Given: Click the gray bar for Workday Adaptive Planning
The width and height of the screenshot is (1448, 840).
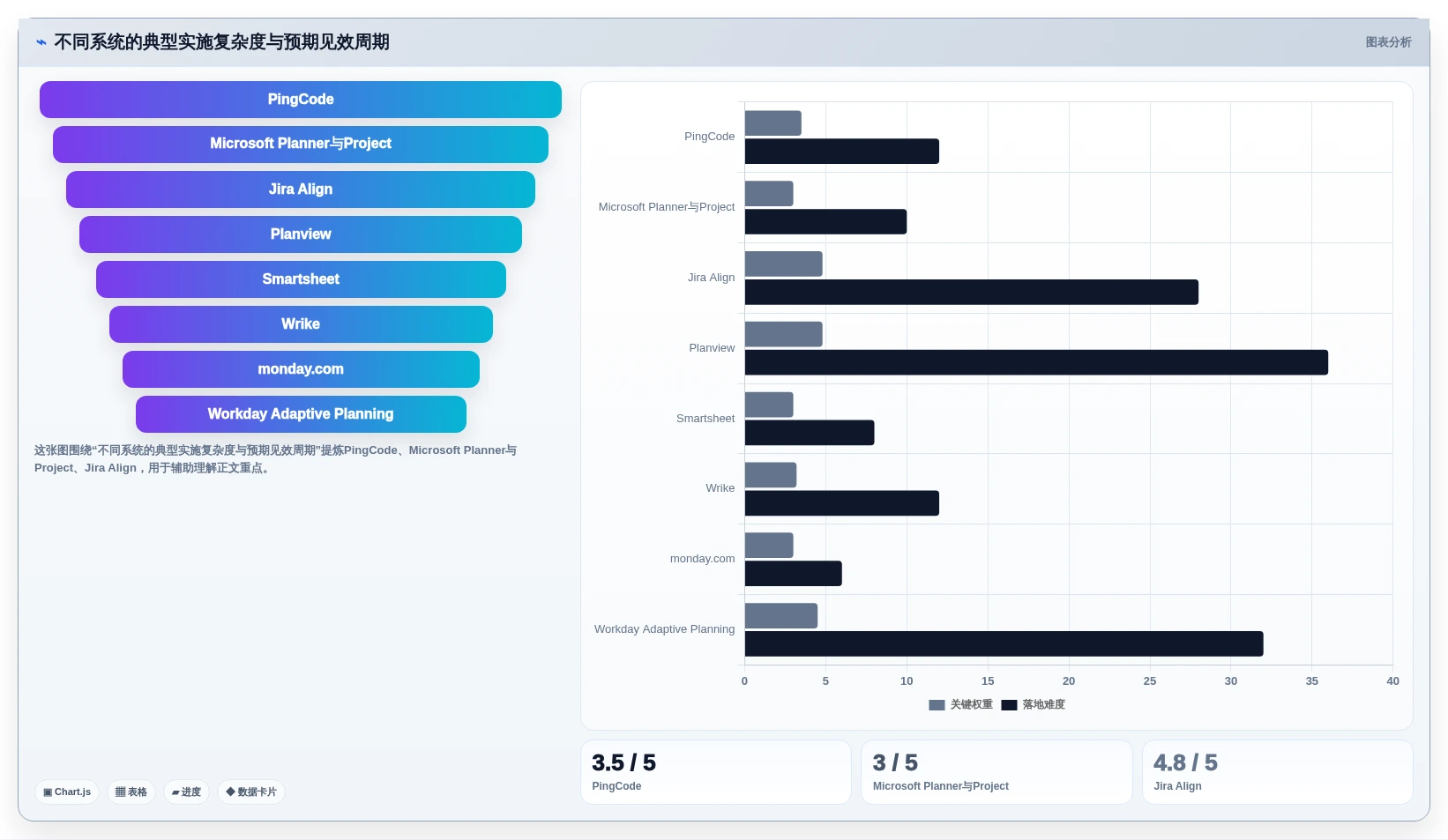Looking at the screenshot, I should coord(781,616).
